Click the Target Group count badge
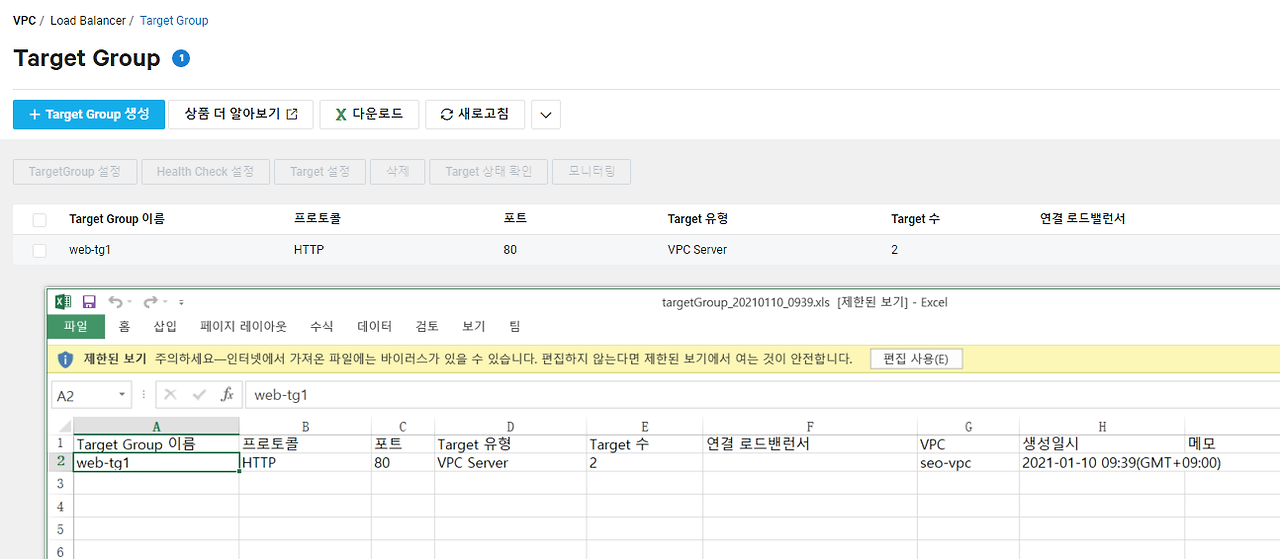Screen dimensions: 1280x559 coord(181,59)
